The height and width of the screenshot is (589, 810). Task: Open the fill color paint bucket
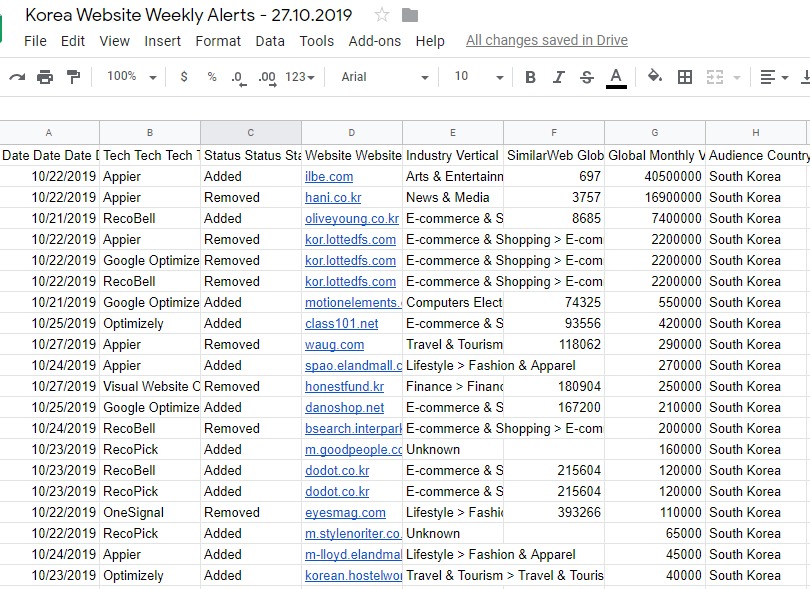point(655,77)
